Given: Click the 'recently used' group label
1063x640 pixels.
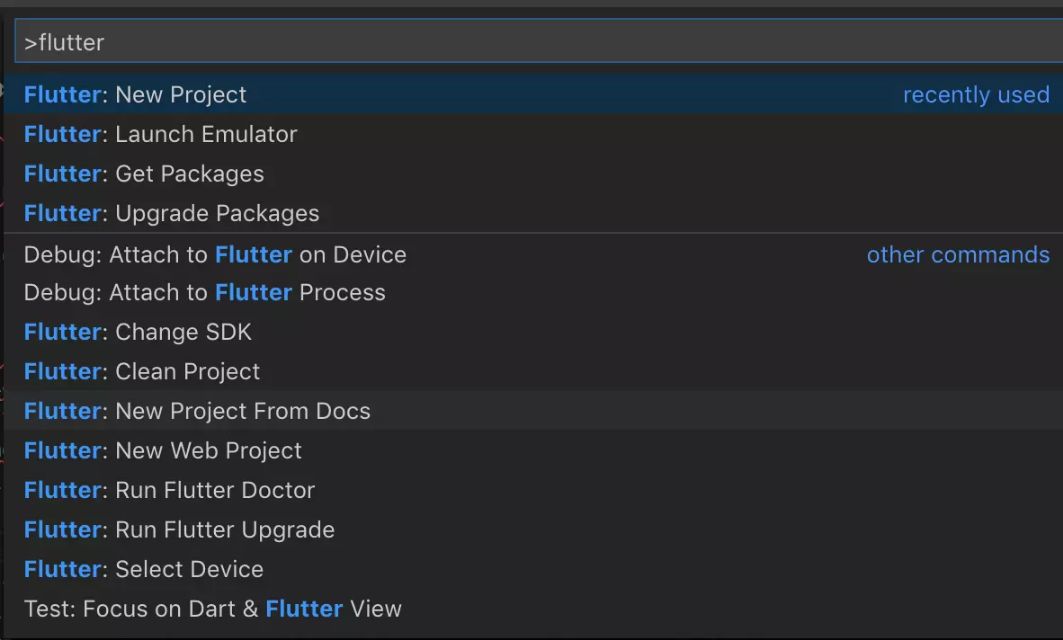Looking at the screenshot, I should point(976,95).
